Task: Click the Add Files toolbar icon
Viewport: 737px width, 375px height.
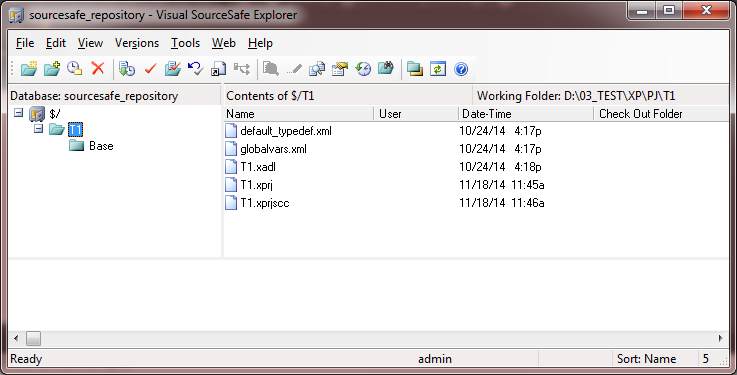Action: click(x=52, y=69)
